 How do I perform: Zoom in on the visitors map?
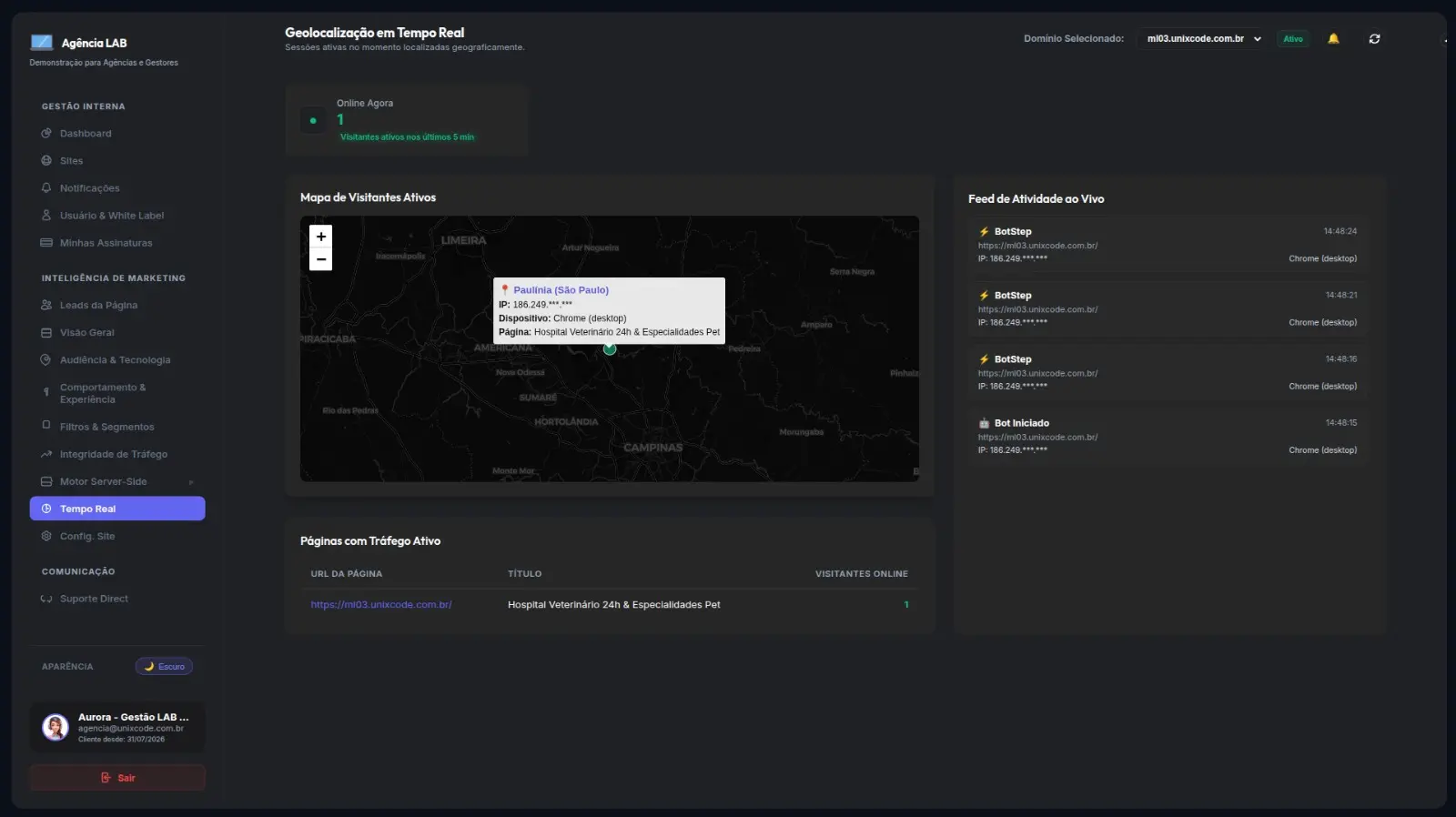click(x=321, y=237)
